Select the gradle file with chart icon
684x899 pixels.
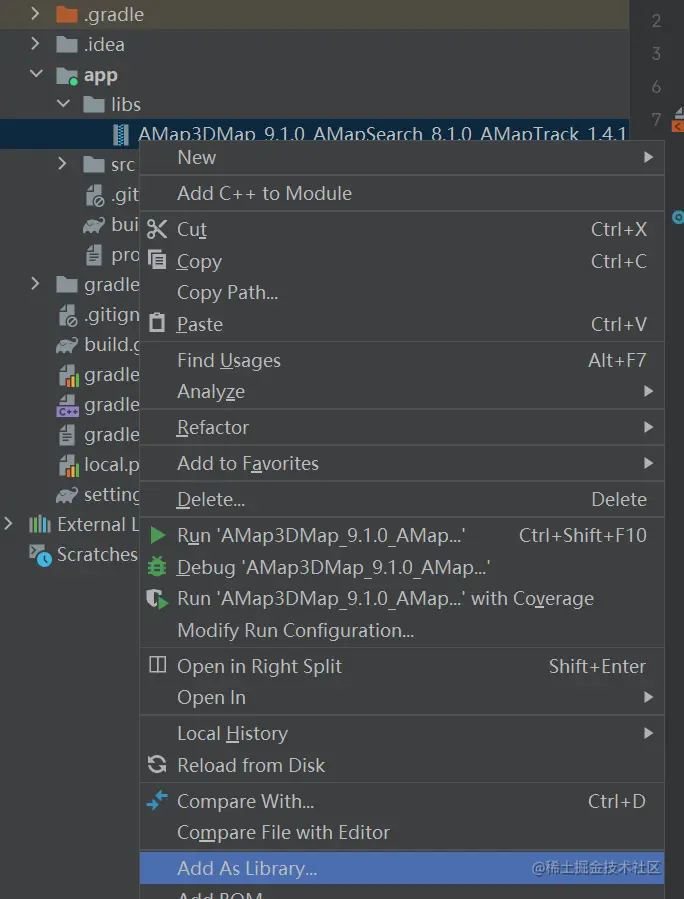click(x=70, y=376)
